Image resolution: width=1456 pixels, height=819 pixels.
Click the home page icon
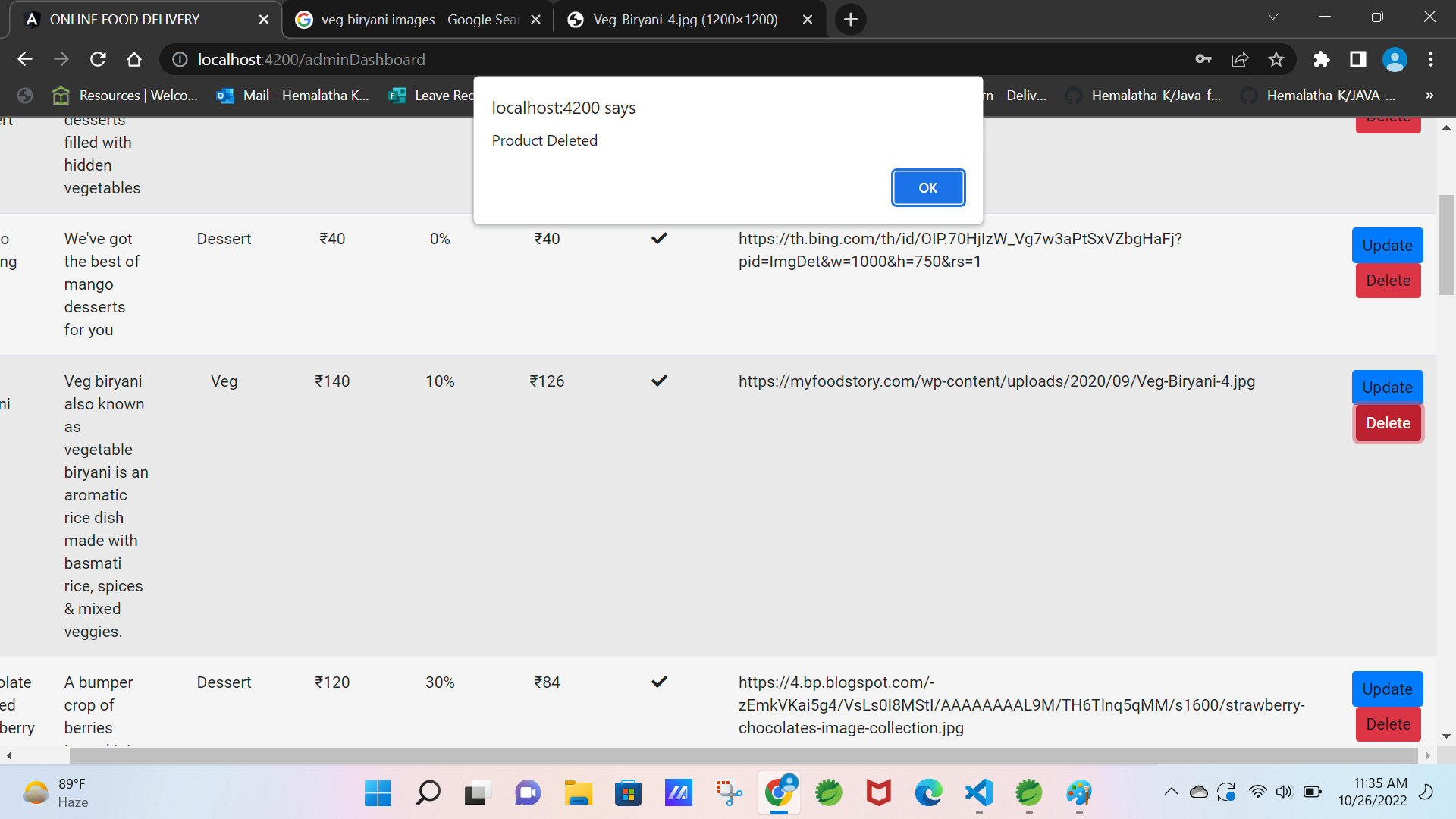coord(134,59)
